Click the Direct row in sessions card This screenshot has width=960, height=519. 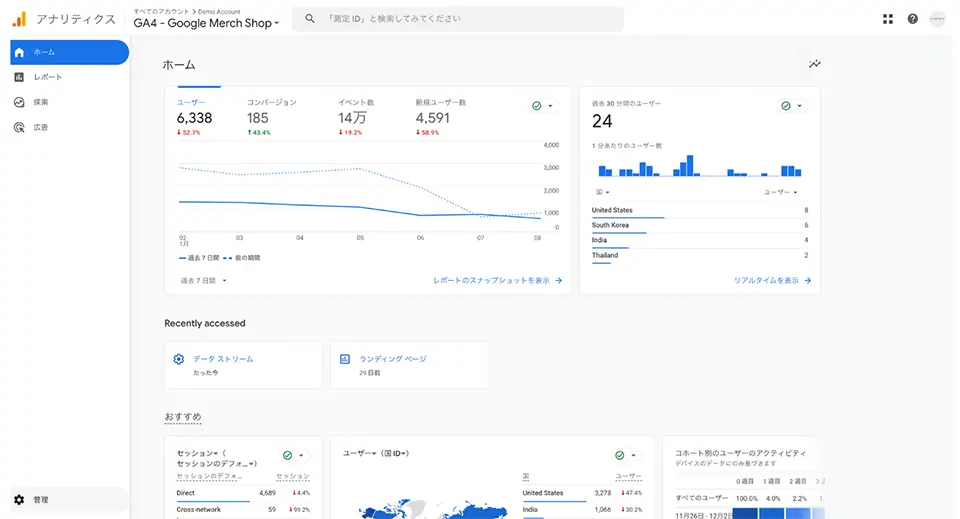pos(243,493)
